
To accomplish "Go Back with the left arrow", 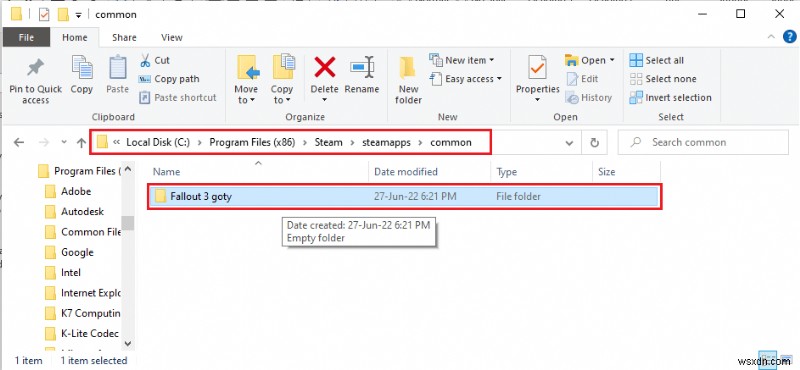I will [x=19, y=143].
